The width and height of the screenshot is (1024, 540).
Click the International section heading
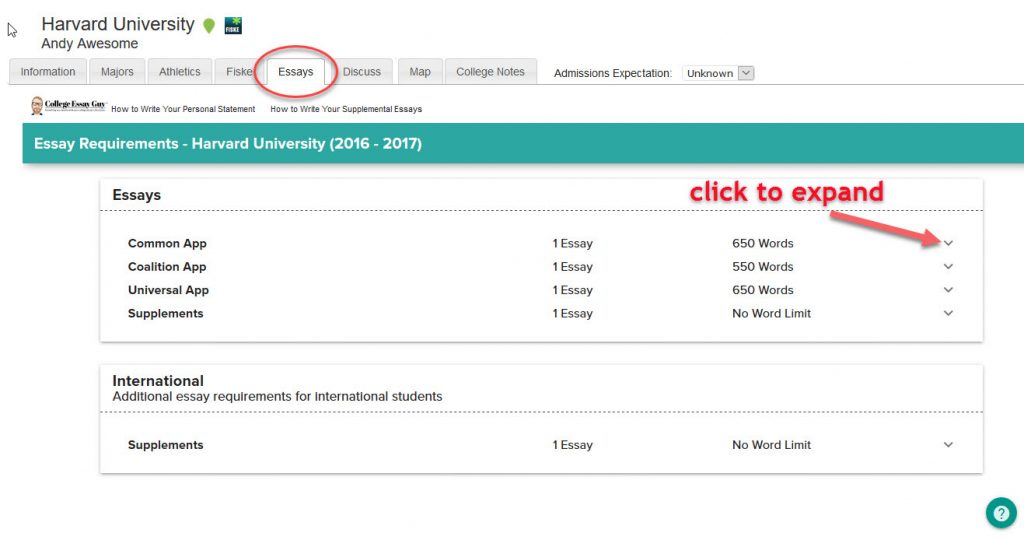coord(158,381)
